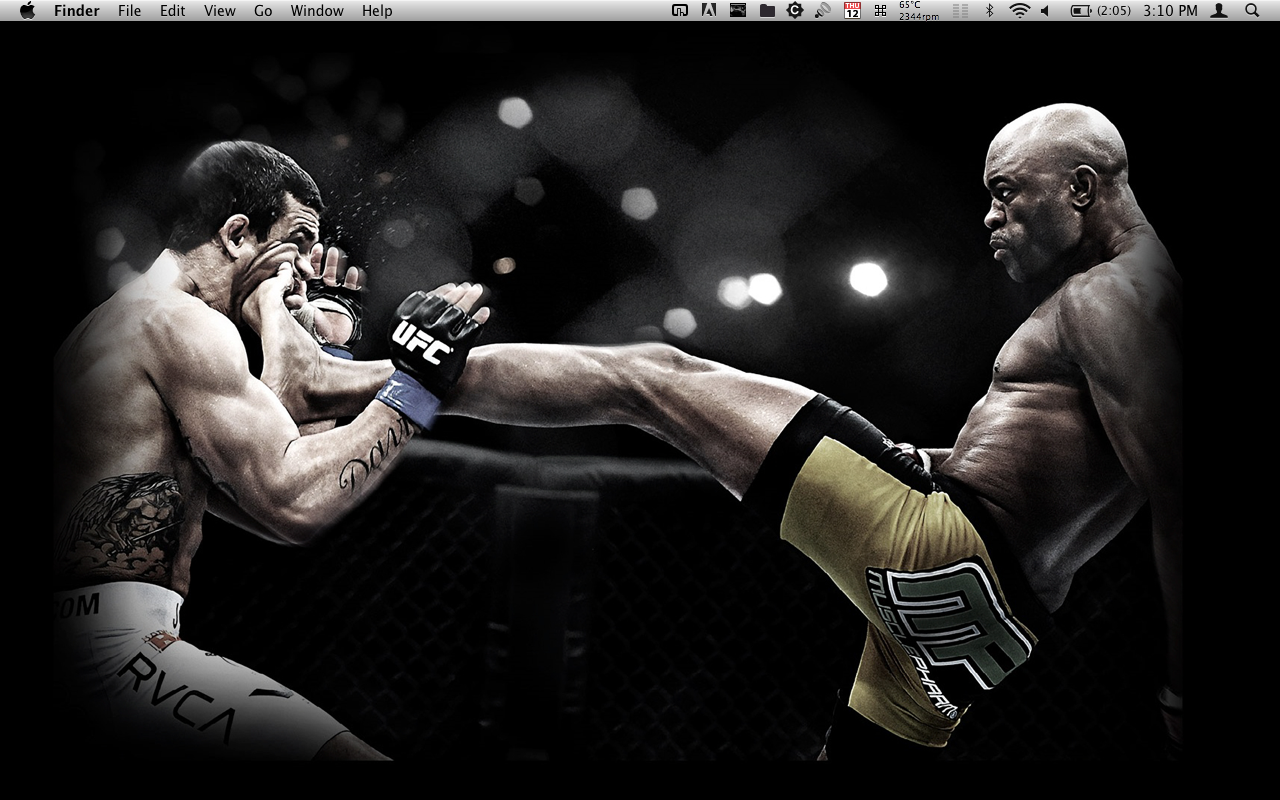1280x800 pixels.
Task: Click the faded memory bars menu bar icon
Action: tap(960, 11)
